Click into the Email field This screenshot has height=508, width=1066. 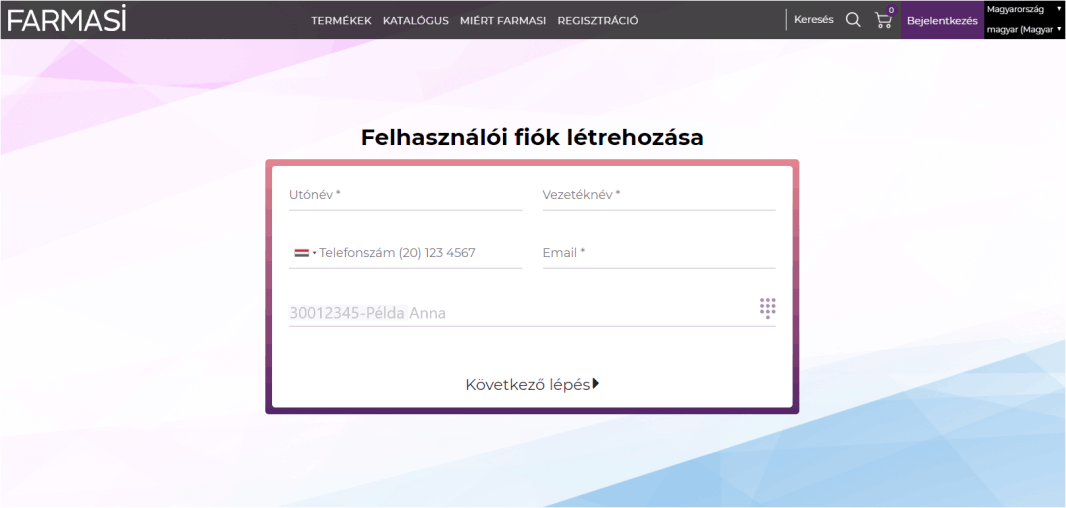[x=658, y=253]
